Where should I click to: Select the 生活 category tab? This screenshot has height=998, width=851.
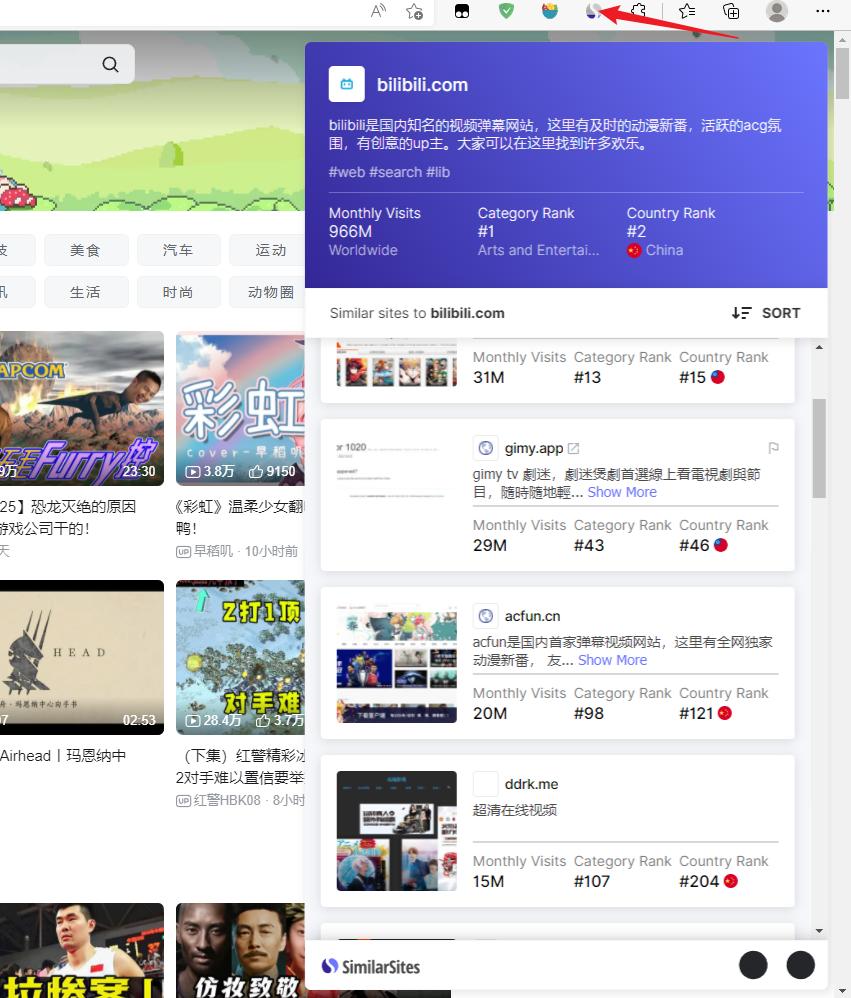[86, 292]
